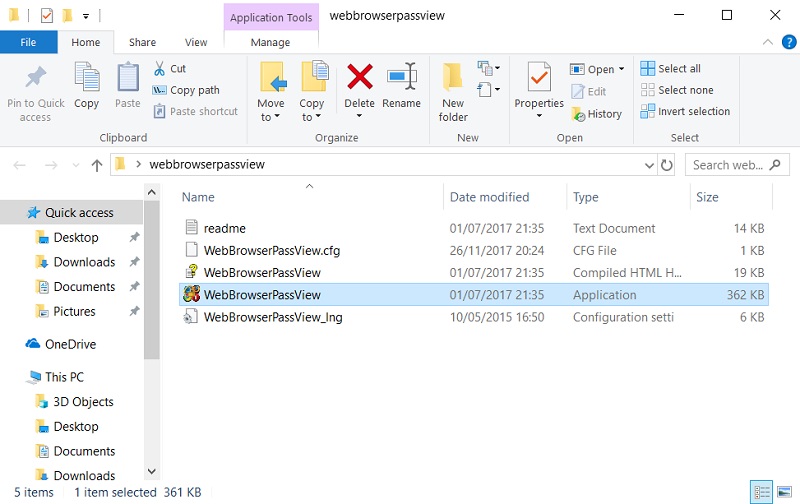800x504 pixels.
Task: Open Help with the blue question mark
Action: pos(788,42)
